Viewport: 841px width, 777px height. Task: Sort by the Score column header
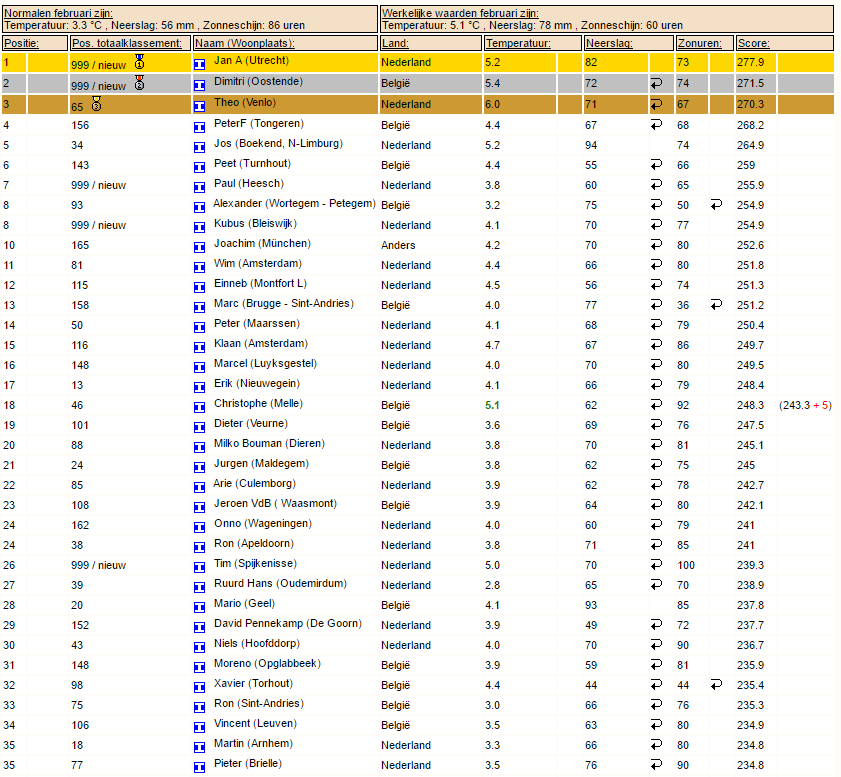tap(754, 43)
